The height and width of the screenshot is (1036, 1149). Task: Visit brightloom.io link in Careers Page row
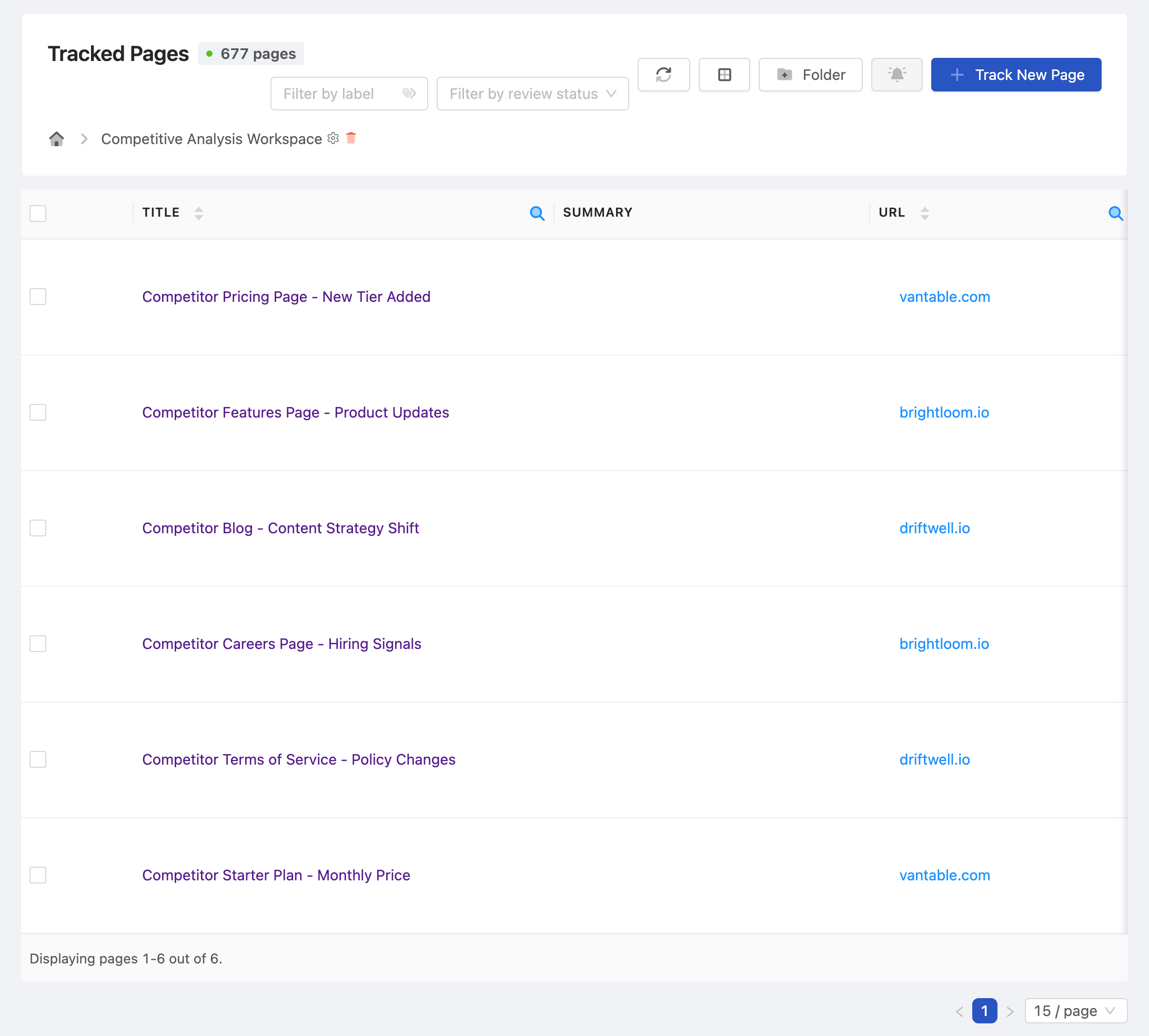944,644
